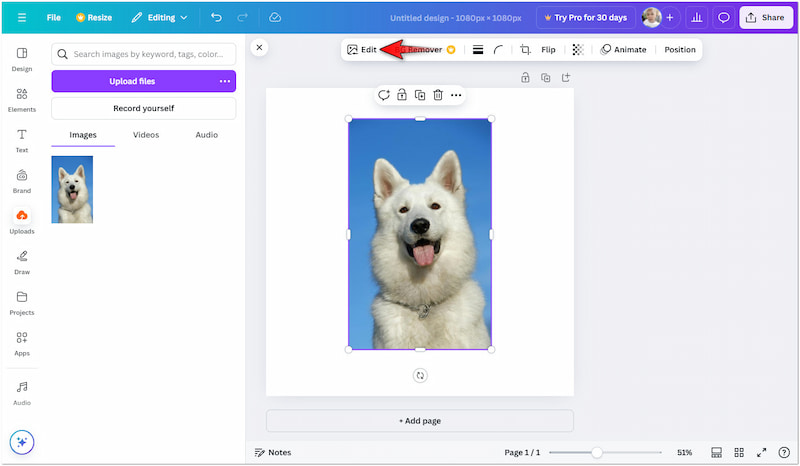This screenshot has width=800, height=466.
Task: Open corner rounding tool
Action: 498,50
